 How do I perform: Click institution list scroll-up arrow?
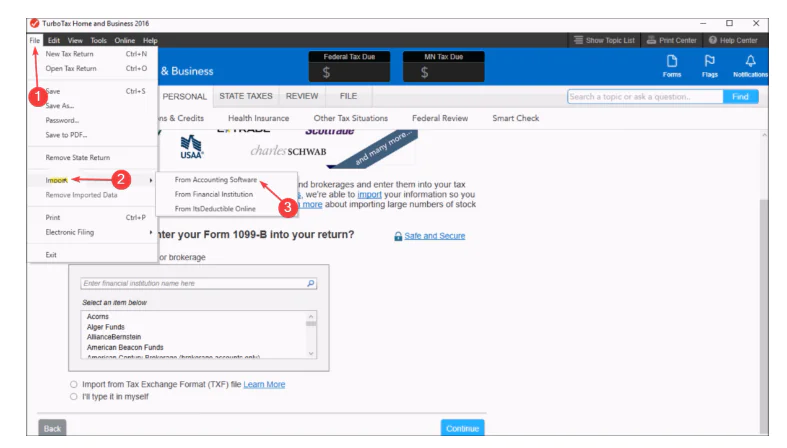(x=311, y=316)
